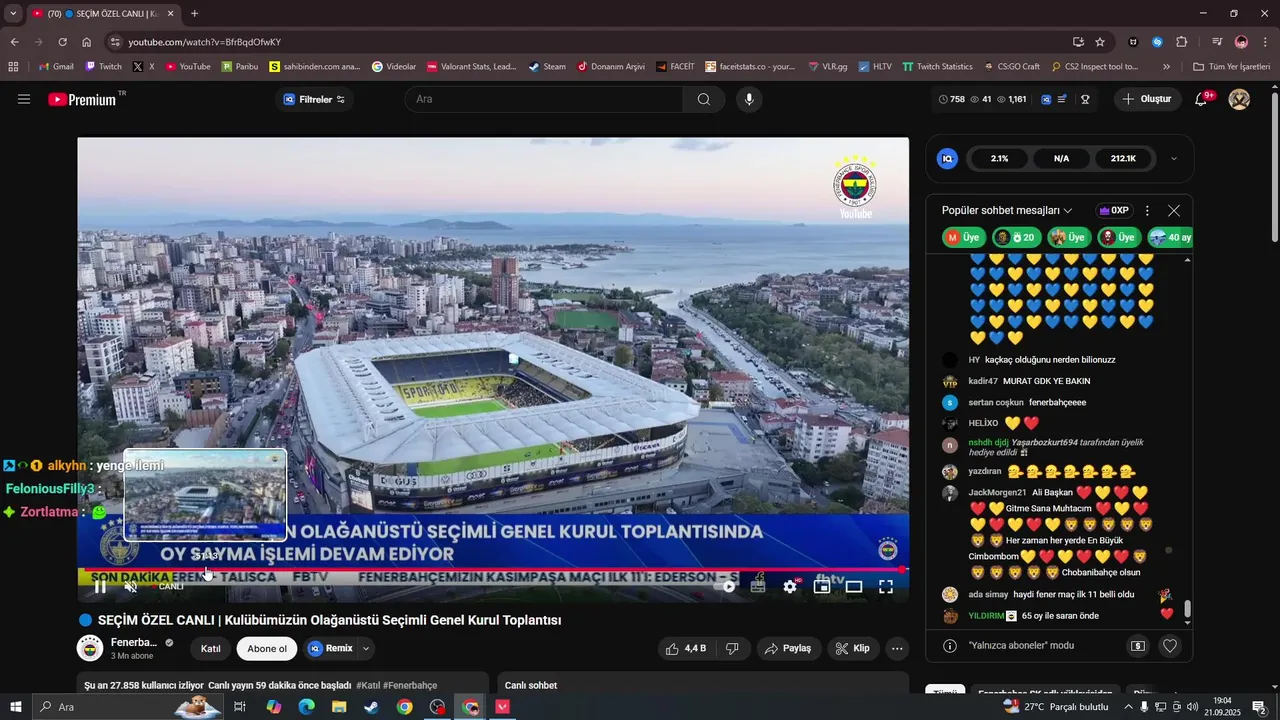
Task: Unmute the video volume
Action: tap(131, 587)
